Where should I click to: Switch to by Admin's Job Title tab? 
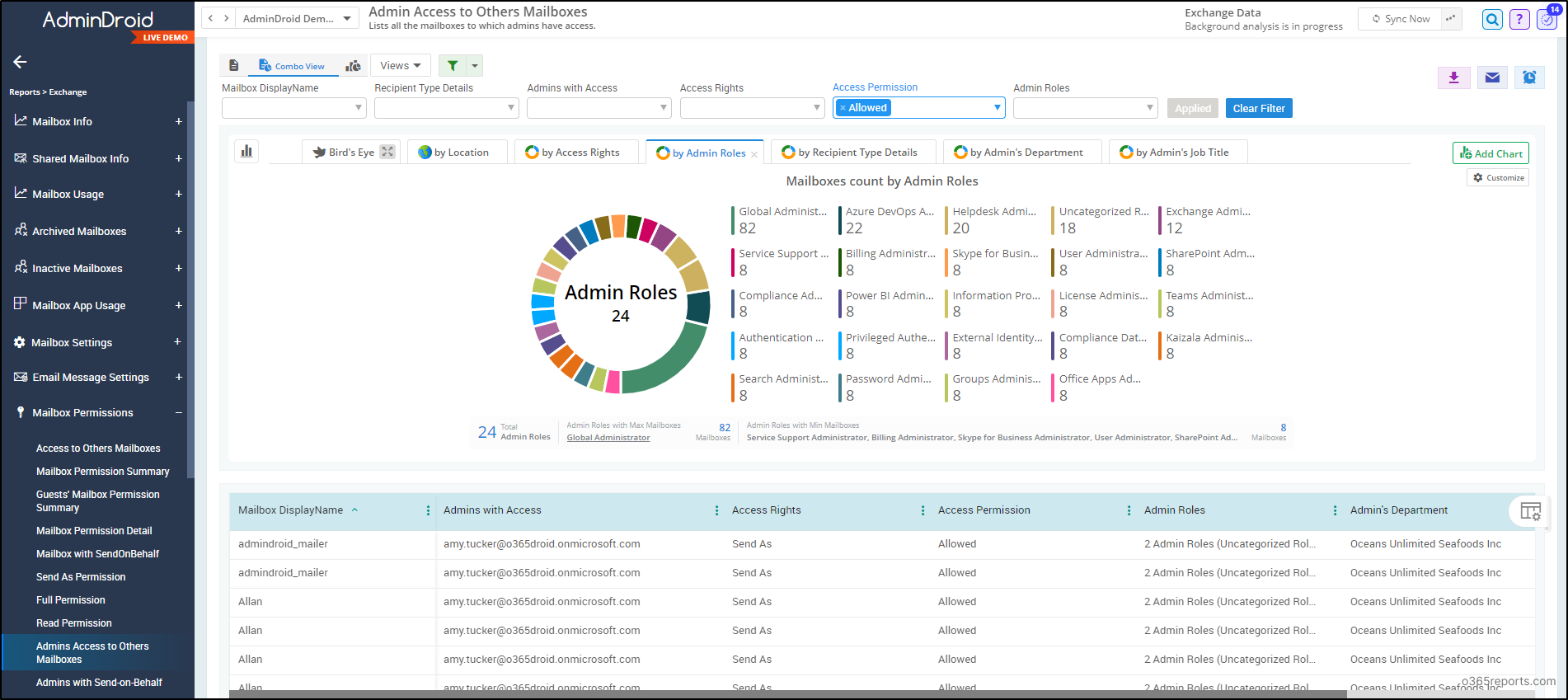1178,153
